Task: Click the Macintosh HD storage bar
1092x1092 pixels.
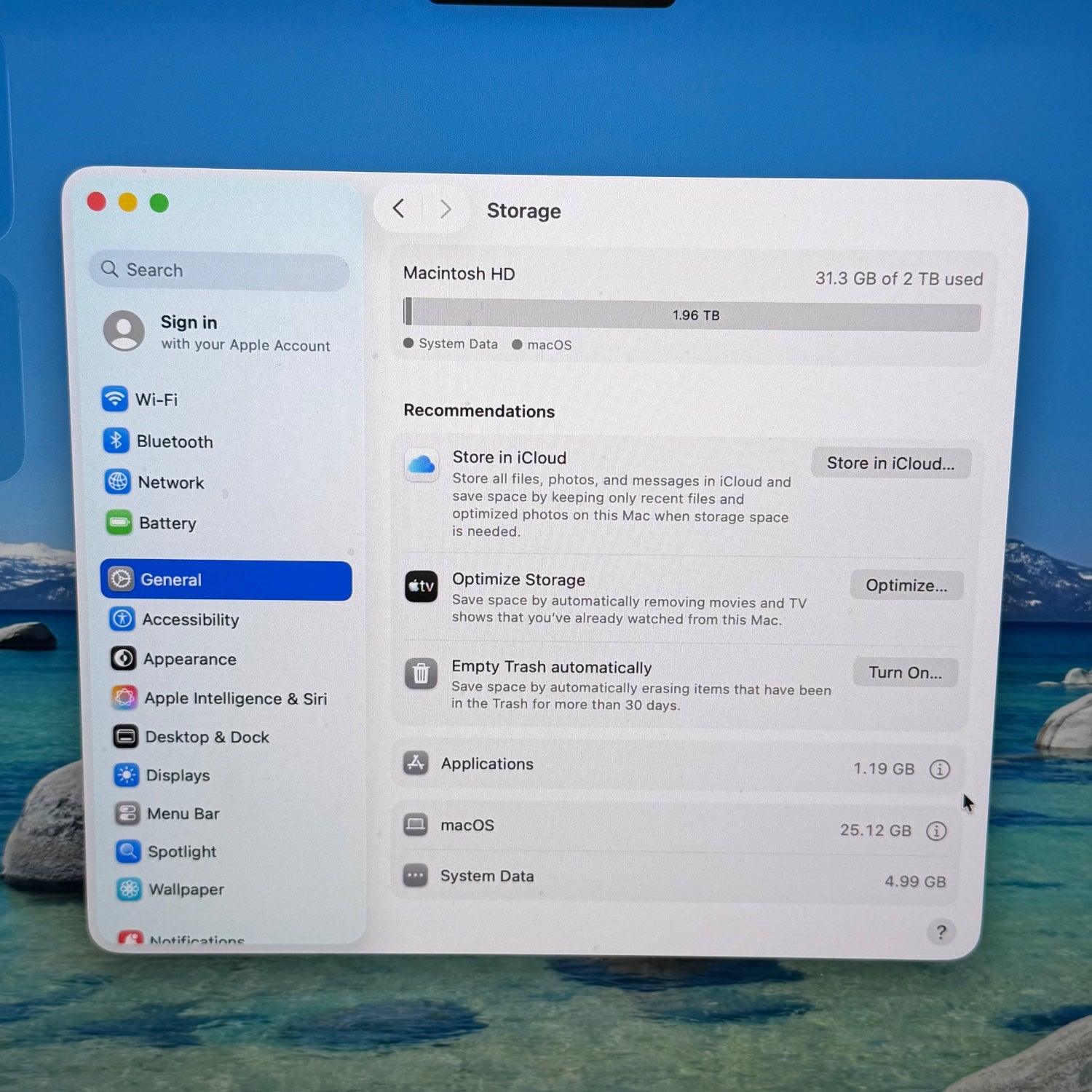Action: point(692,314)
